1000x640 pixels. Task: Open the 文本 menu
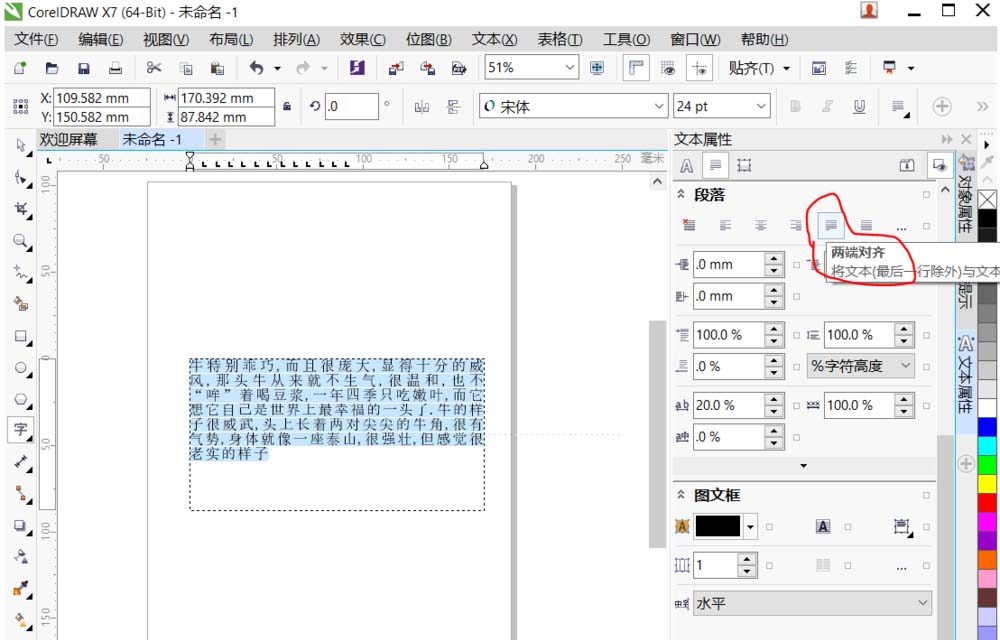tap(494, 40)
